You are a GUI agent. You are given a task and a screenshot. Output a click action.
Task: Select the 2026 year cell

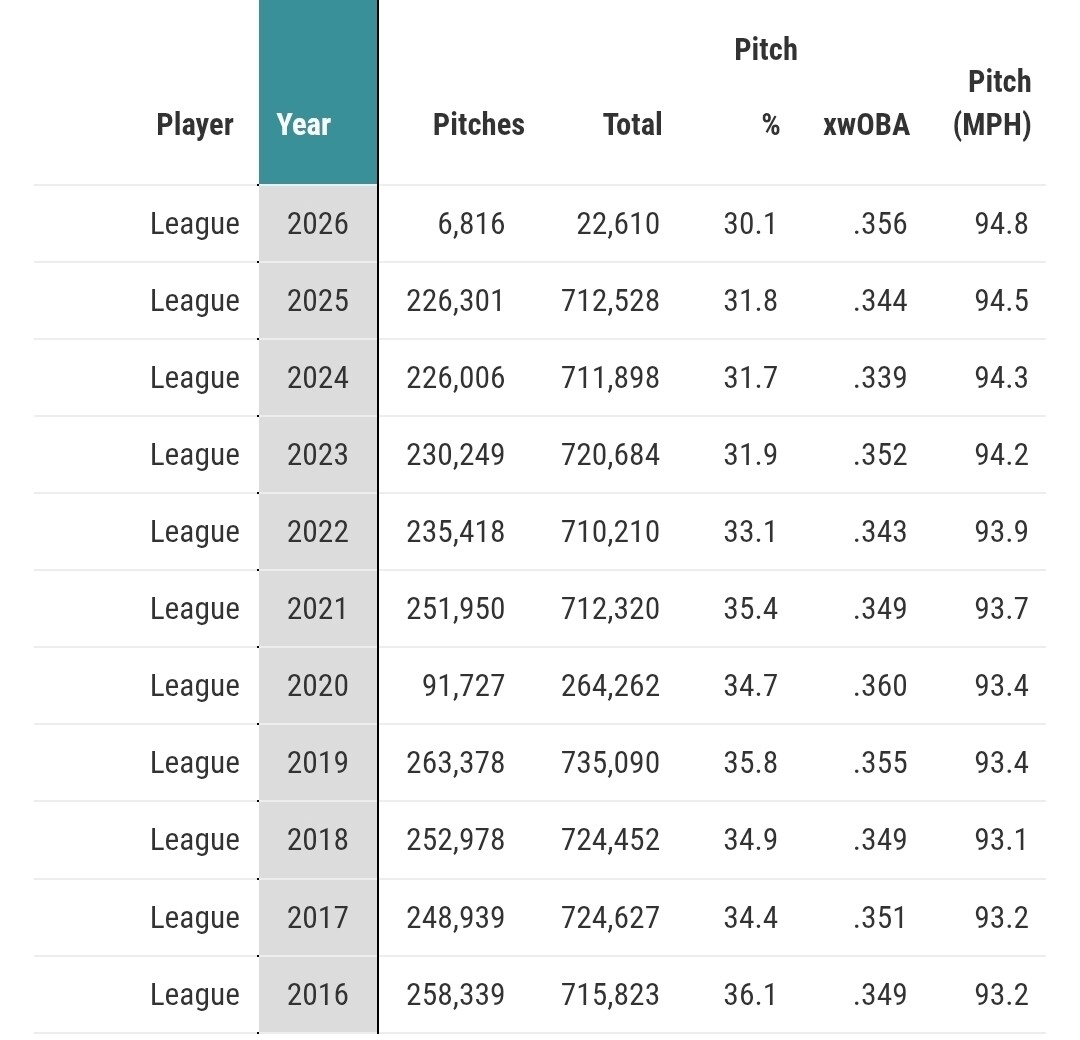[x=317, y=223]
